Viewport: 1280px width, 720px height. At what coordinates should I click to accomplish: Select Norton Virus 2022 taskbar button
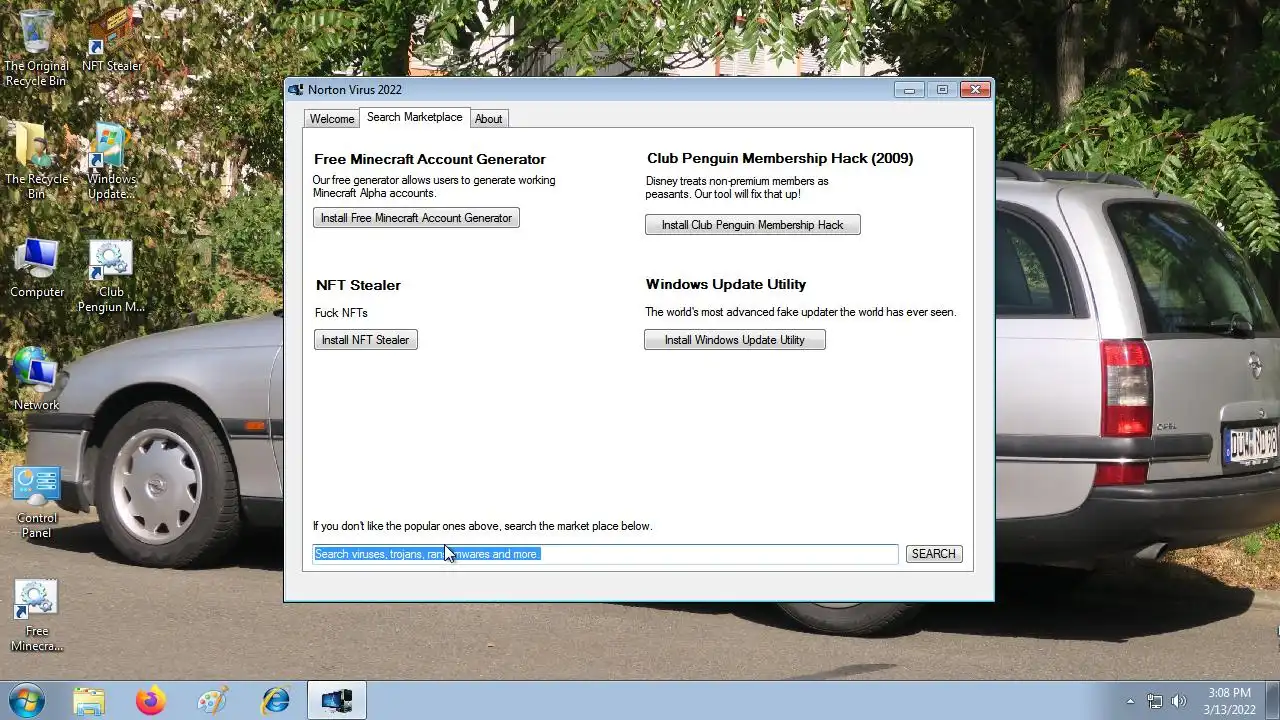tap(337, 701)
